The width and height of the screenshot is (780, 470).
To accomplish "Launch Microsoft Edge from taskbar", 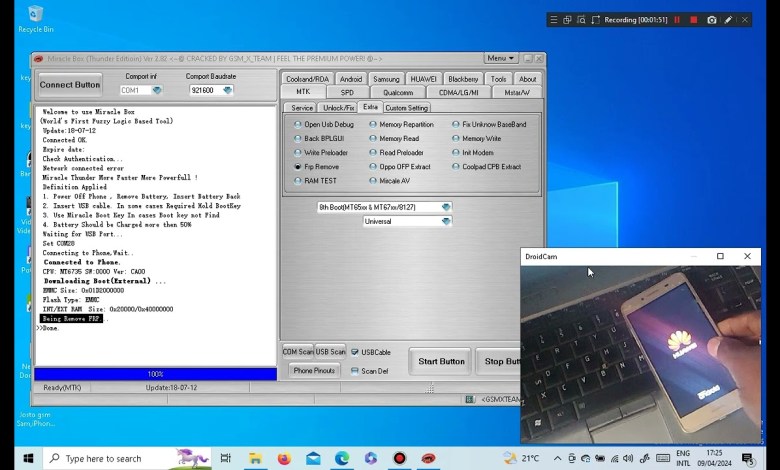I will (342, 458).
